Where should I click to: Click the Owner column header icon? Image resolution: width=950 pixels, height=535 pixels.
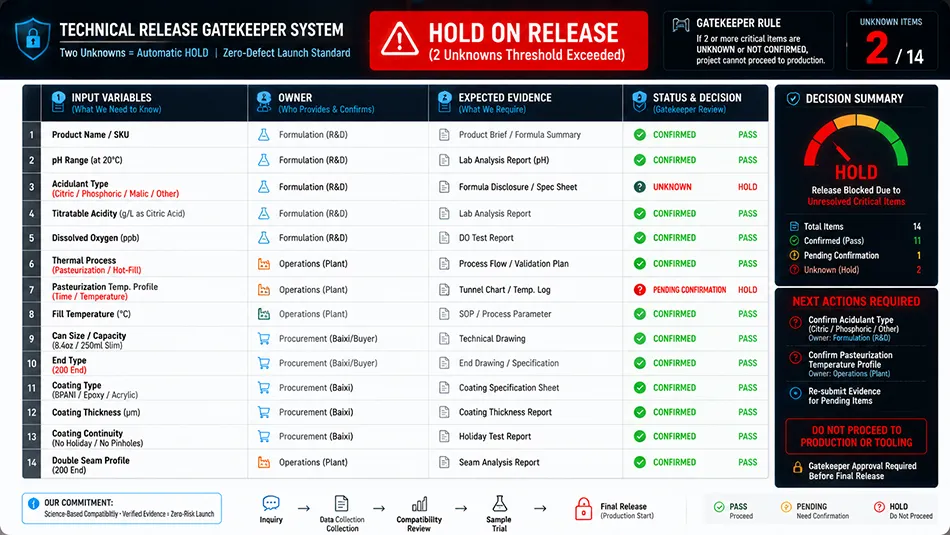[x=264, y=102]
